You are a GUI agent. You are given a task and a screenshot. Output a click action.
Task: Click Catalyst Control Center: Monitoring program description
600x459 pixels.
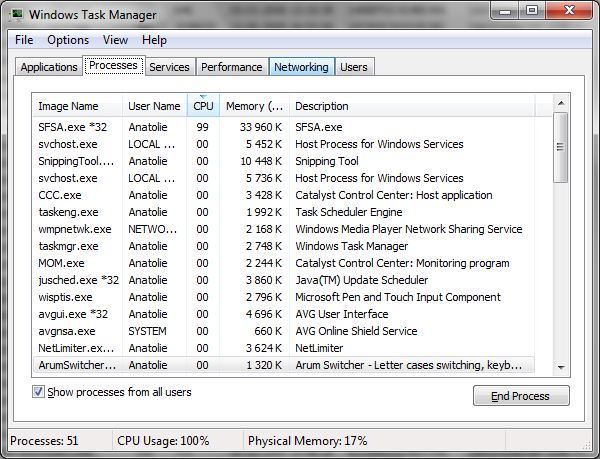[402, 263]
